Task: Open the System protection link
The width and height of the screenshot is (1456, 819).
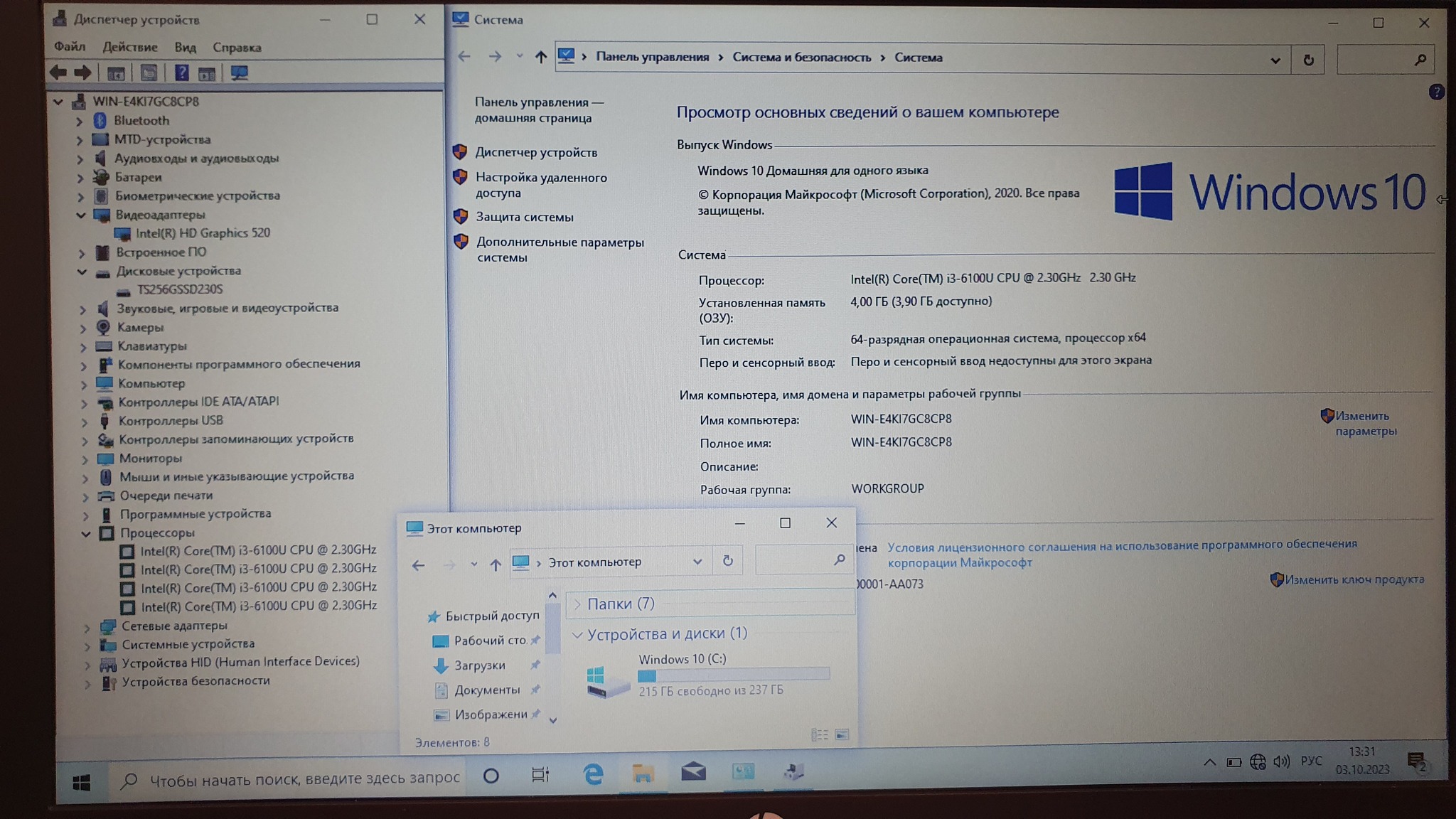Action: [525, 217]
